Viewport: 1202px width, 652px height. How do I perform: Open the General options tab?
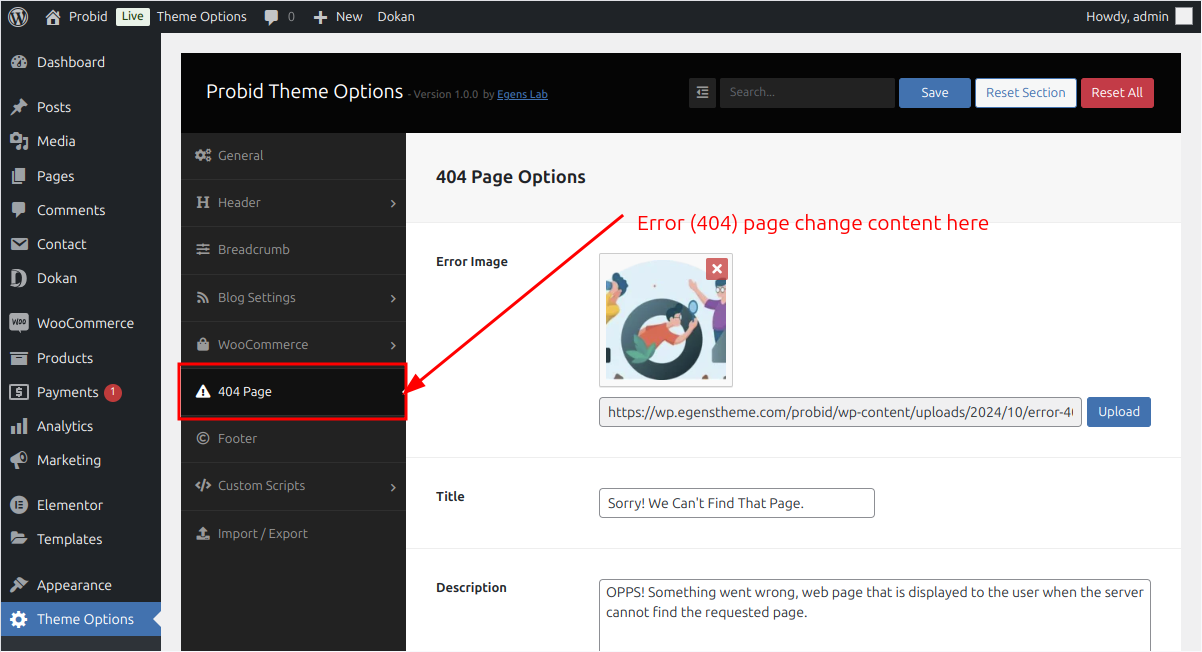click(x=293, y=155)
